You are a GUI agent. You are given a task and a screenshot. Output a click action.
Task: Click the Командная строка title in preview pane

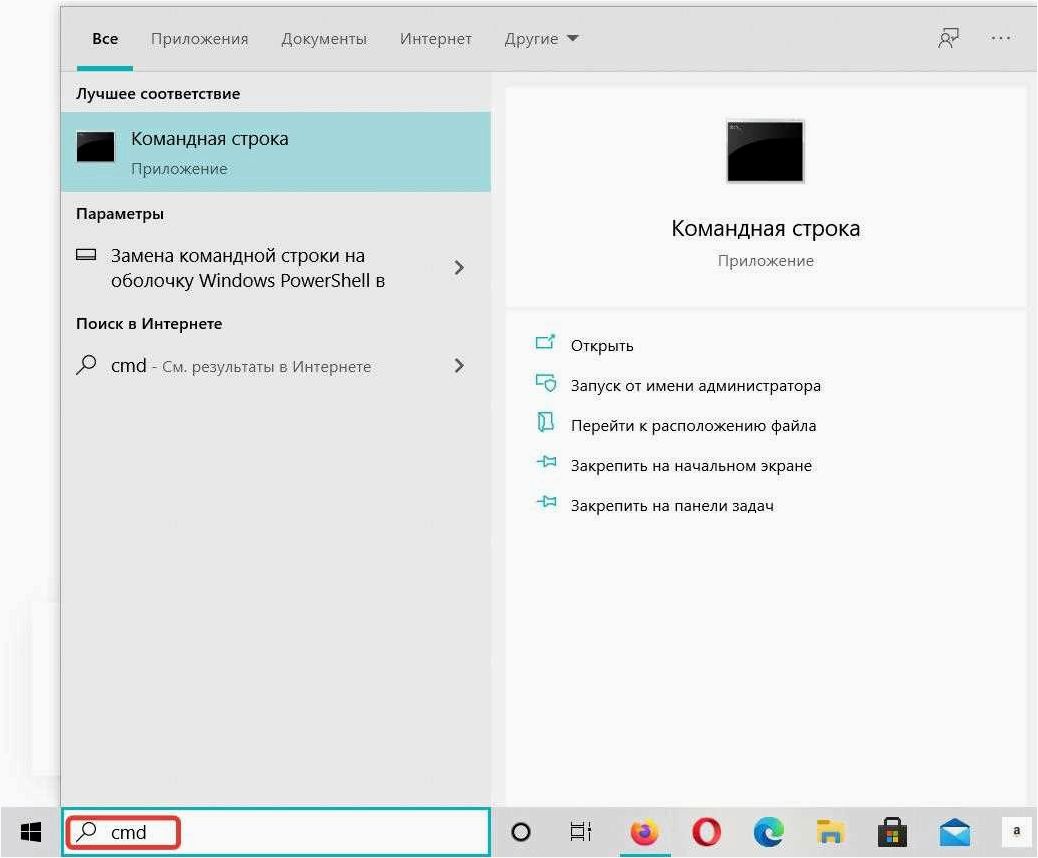tap(765, 228)
